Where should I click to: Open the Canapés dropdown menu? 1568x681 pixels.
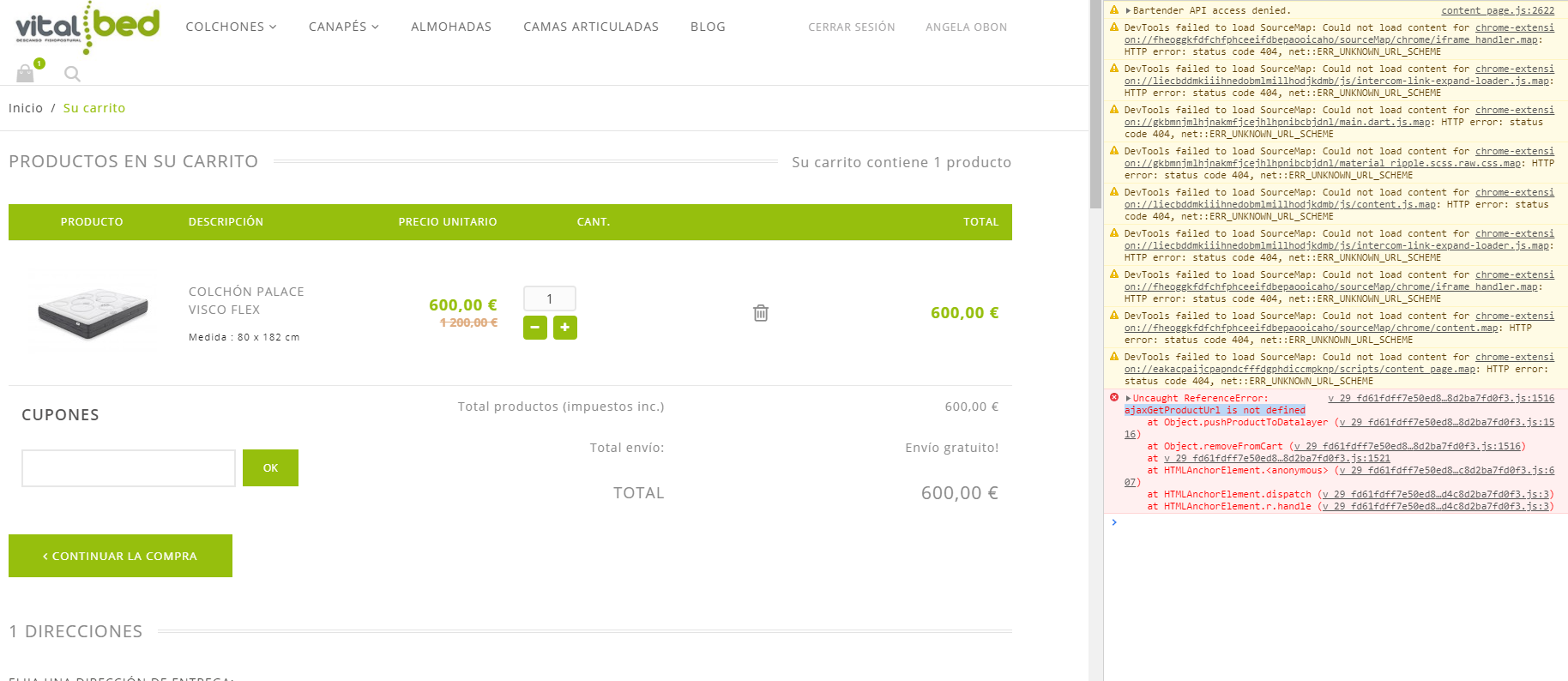(343, 27)
